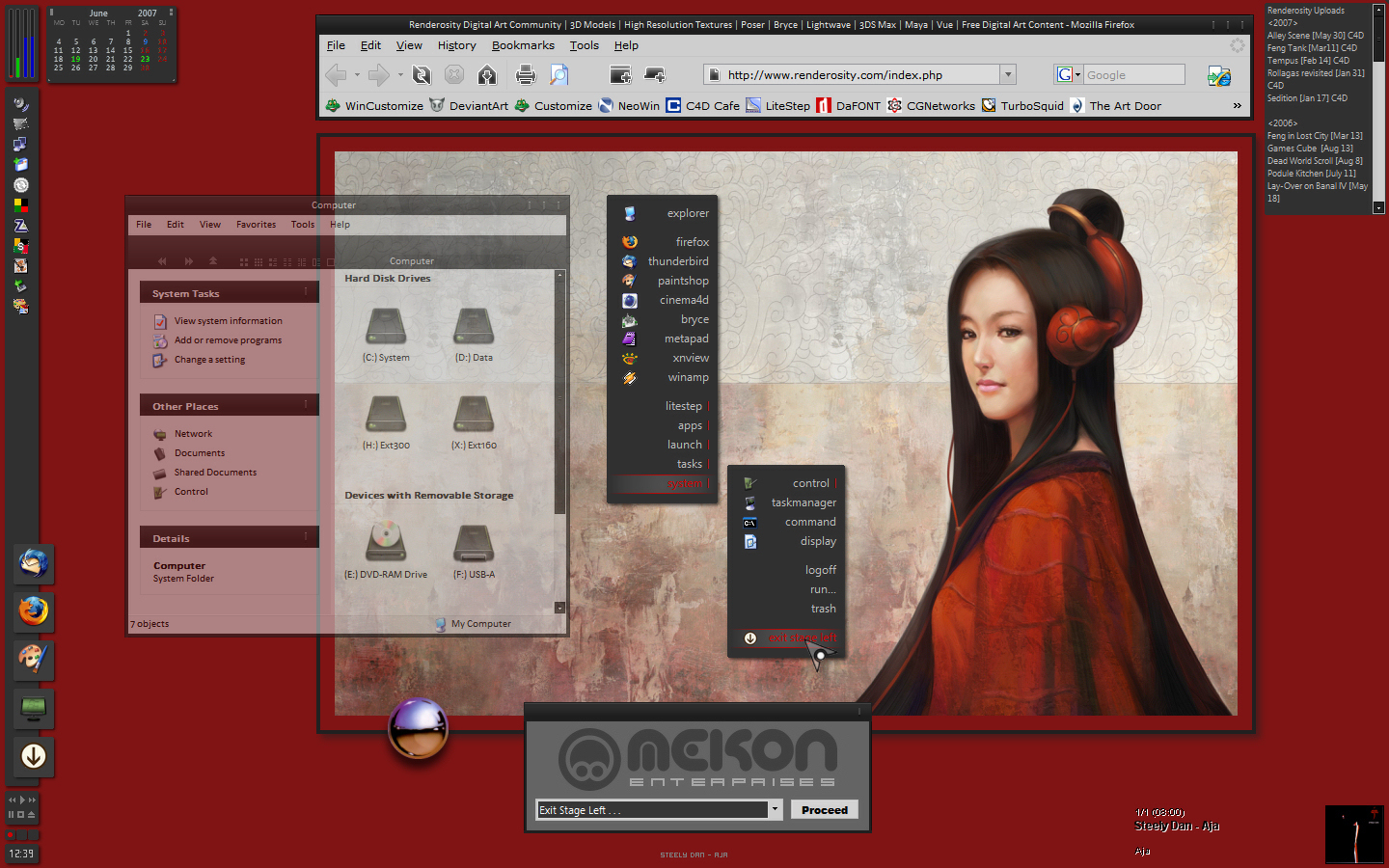The image size is (1389, 868).
Task: Click the IE view icon in Firefox toolbar
Action: point(1219,75)
